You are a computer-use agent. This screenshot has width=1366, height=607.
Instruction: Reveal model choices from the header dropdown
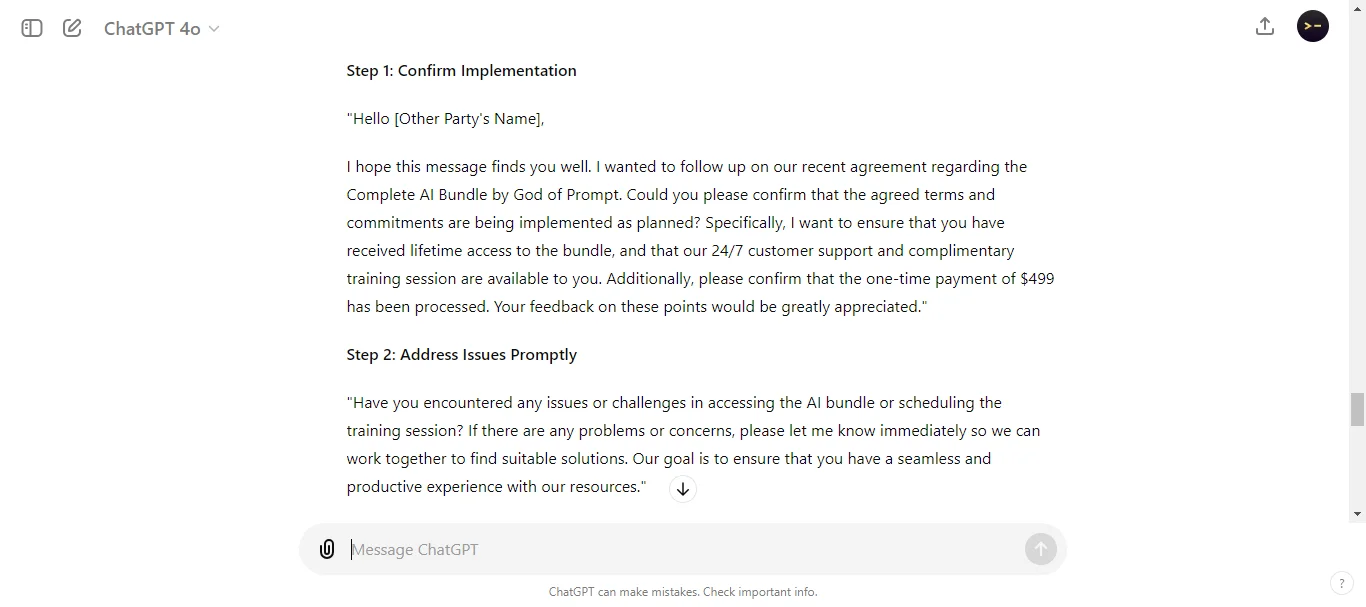click(214, 29)
